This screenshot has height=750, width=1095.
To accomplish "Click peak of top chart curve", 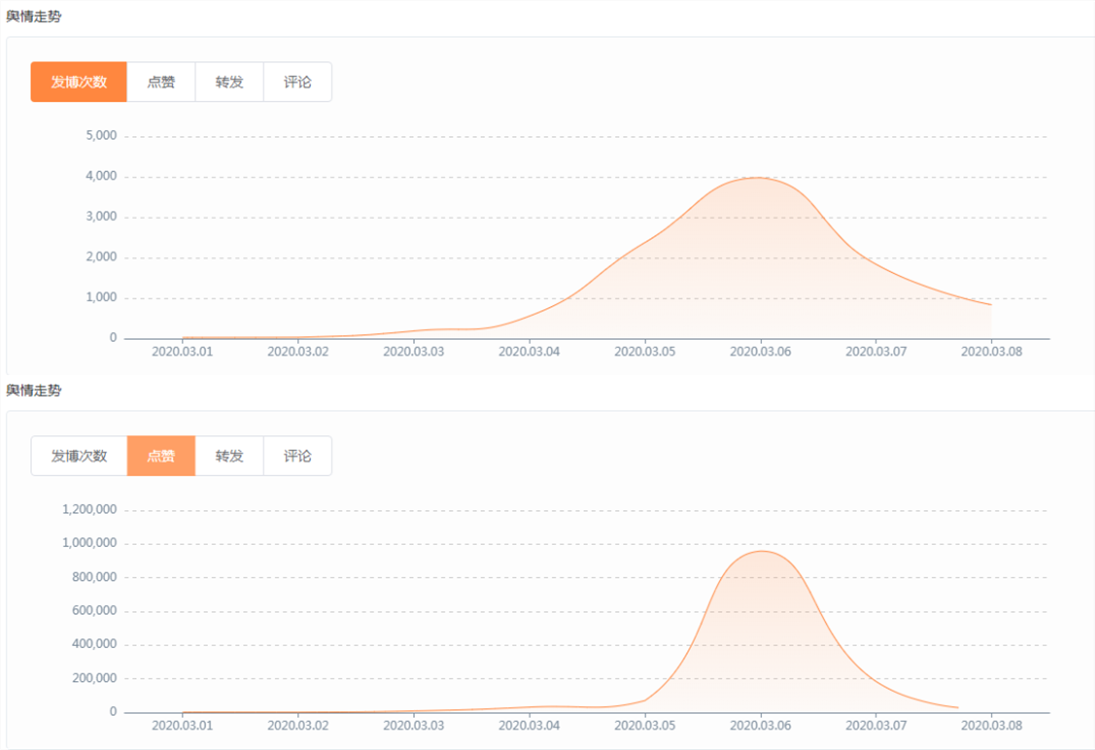I will click(x=759, y=177).
